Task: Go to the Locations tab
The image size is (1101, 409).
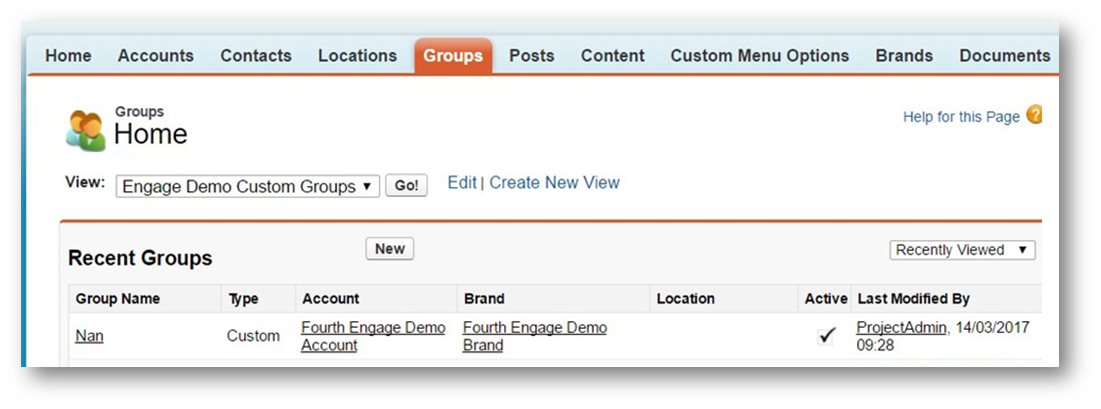Action: pyautogui.click(x=357, y=56)
